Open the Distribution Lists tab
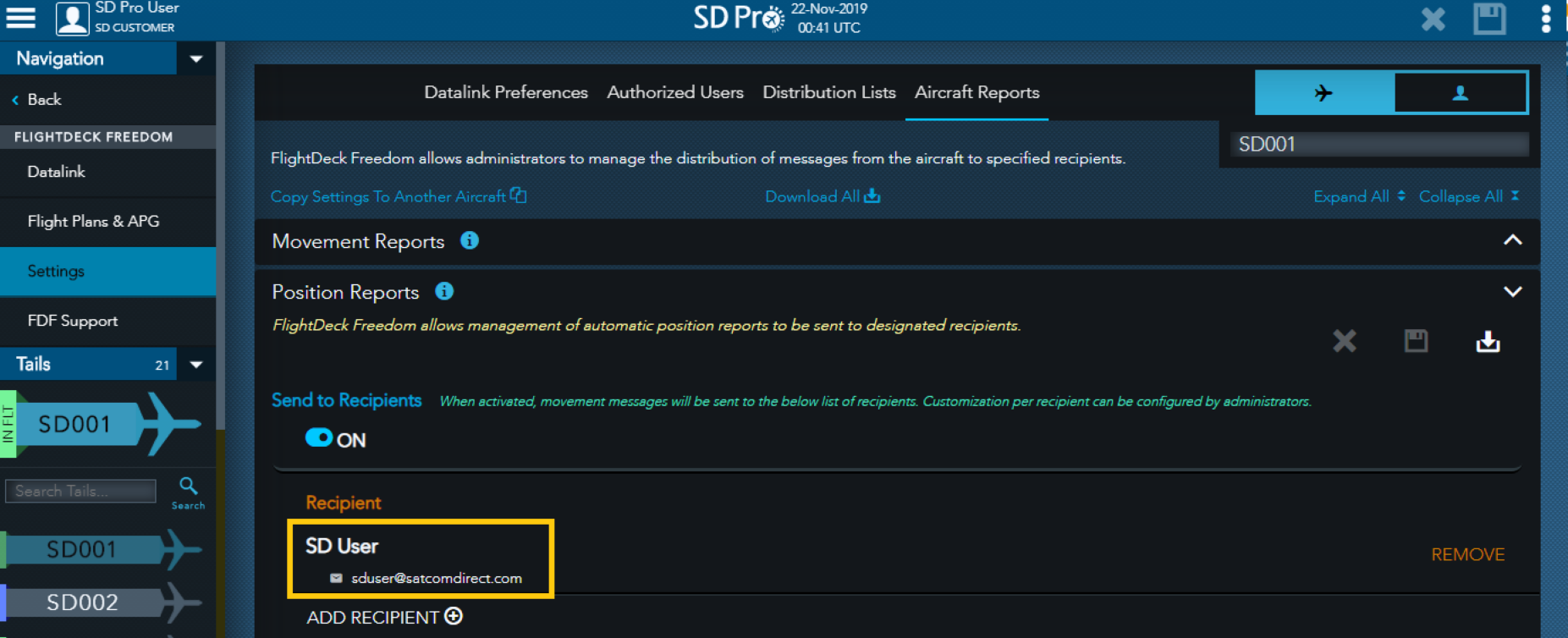Viewport: 1568px width, 638px height. pos(829,92)
